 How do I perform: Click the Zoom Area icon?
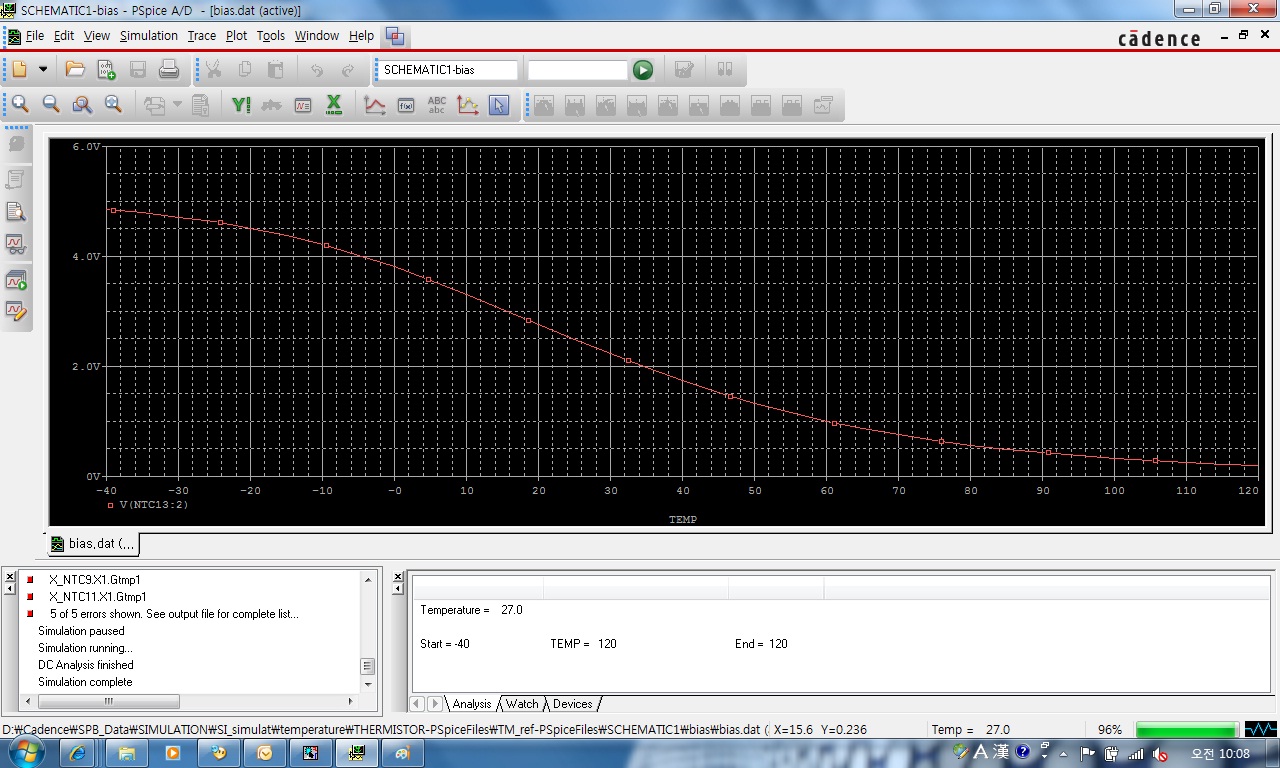pyautogui.click(x=82, y=104)
